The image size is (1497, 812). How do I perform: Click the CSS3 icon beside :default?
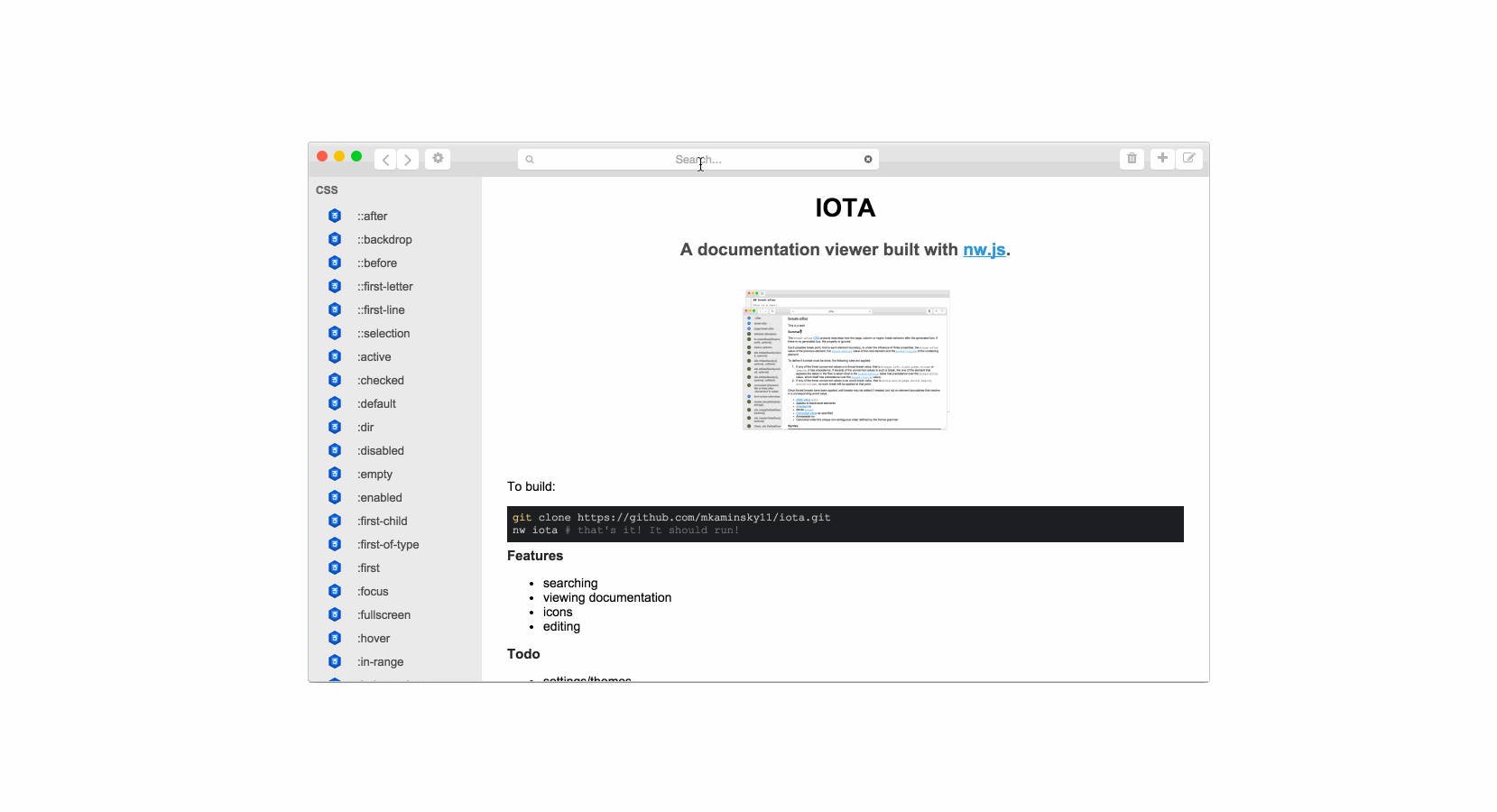335,403
